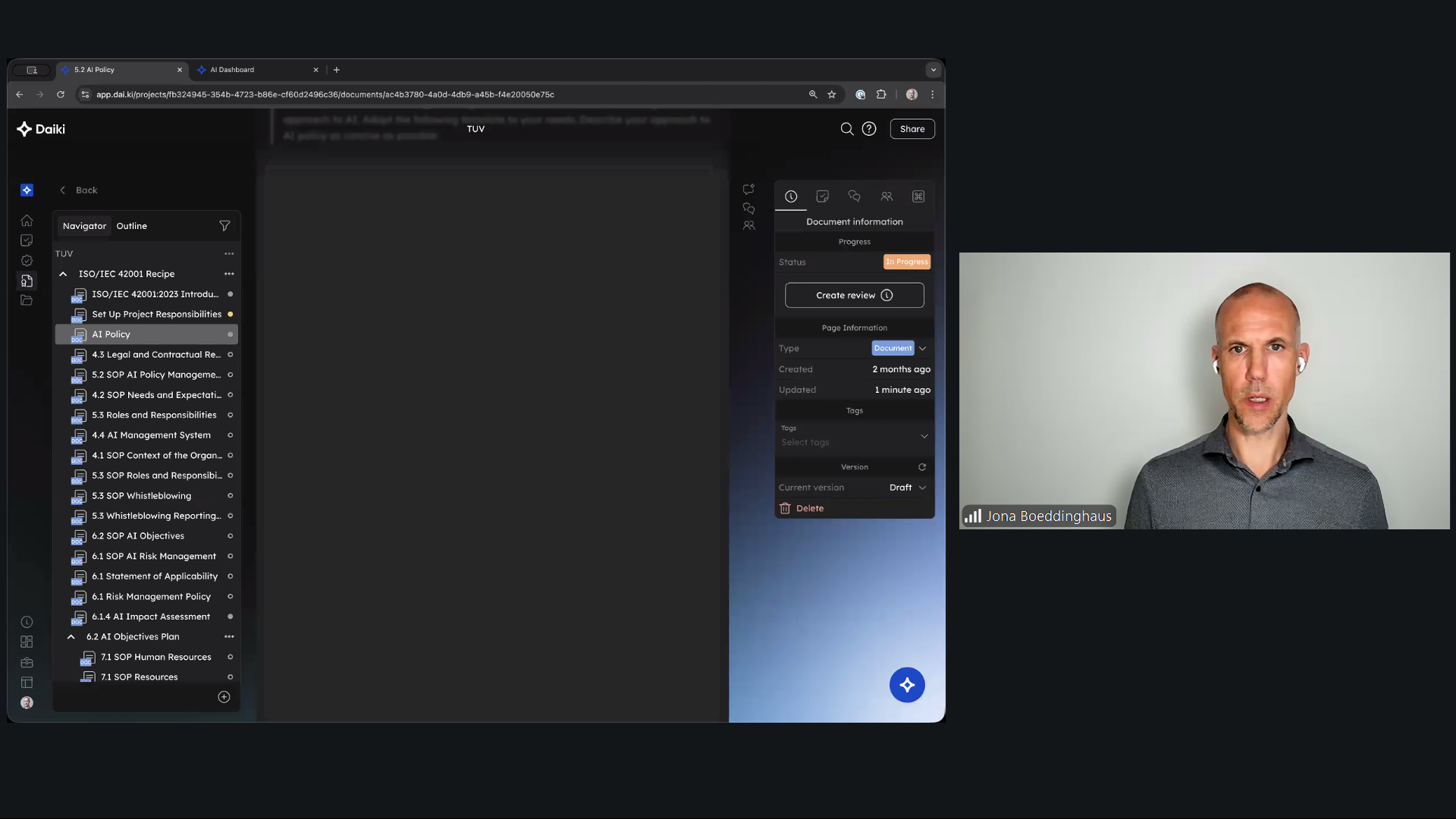Screen dimensions: 1456x819
Task: Click status dot for Set Up Project Responsibilities
Action: click(x=230, y=314)
